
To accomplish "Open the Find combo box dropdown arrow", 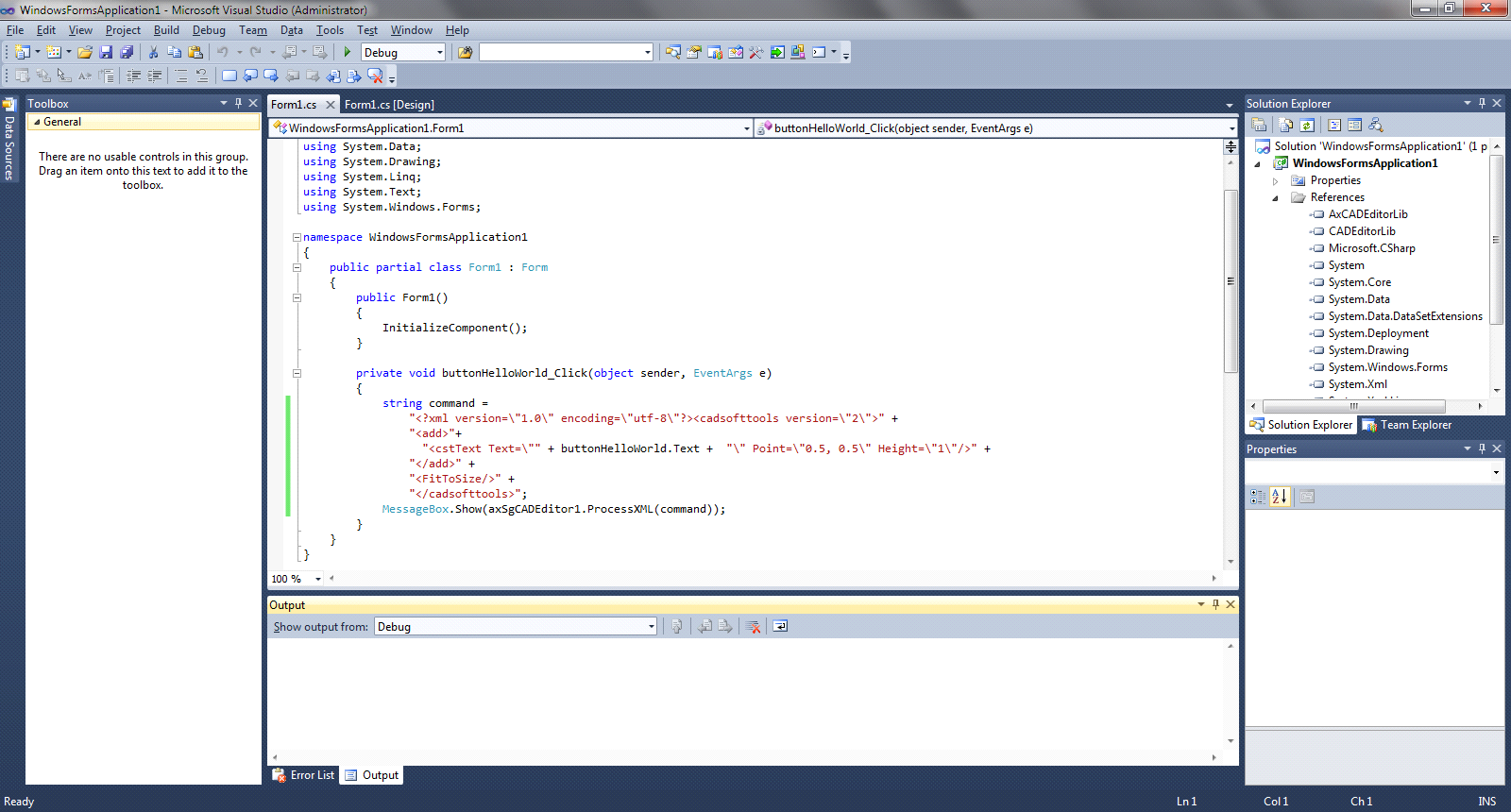I will (x=648, y=53).
